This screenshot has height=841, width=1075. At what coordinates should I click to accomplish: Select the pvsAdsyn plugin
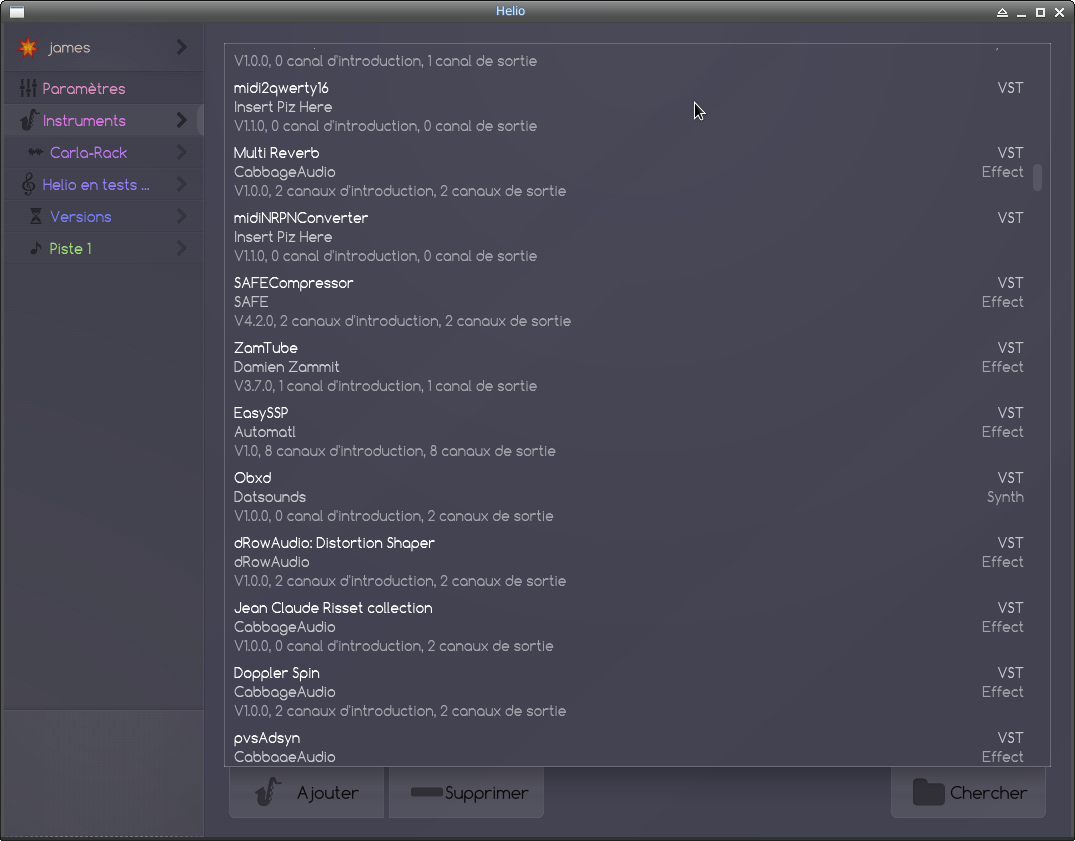click(x=629, y=746)
